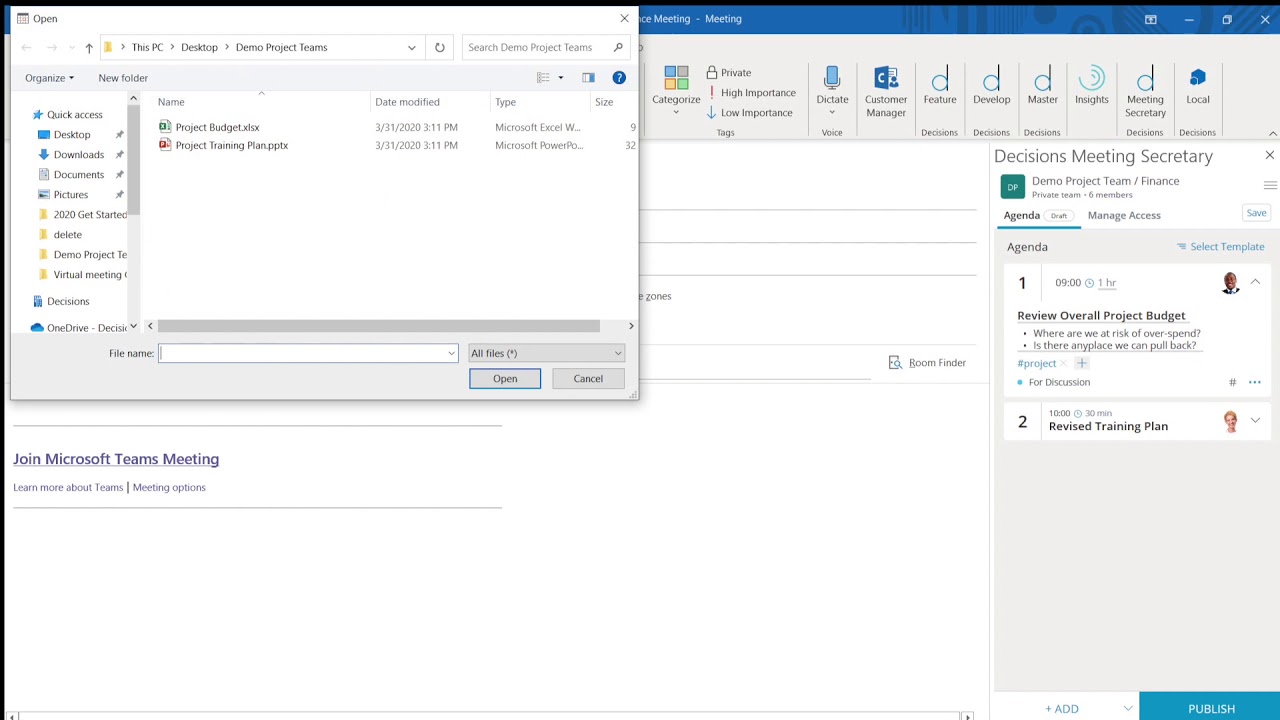Click the 1 hr duration on agenda item 1
Viewport: 1280px width, 720px height.
click(x=1107, y=283)
